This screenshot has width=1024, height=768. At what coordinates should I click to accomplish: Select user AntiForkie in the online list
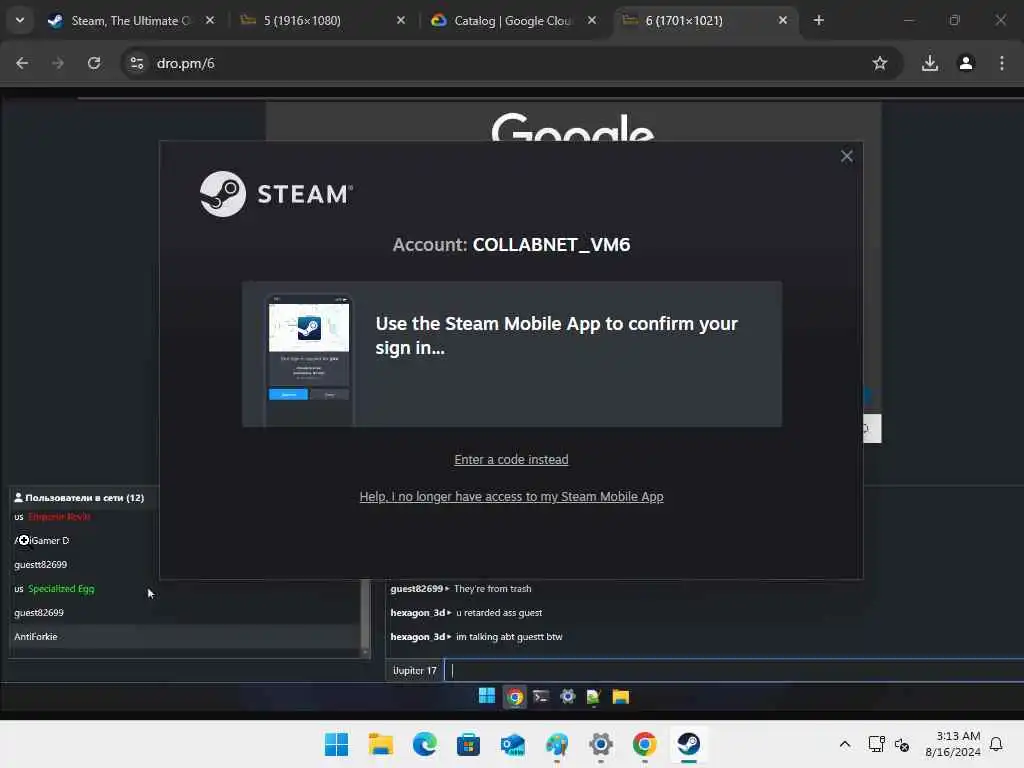[x=36, y=637]
